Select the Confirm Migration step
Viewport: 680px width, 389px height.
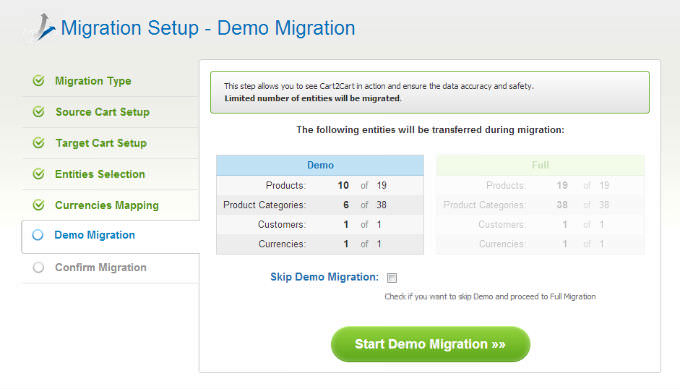(x=101, y=267)
